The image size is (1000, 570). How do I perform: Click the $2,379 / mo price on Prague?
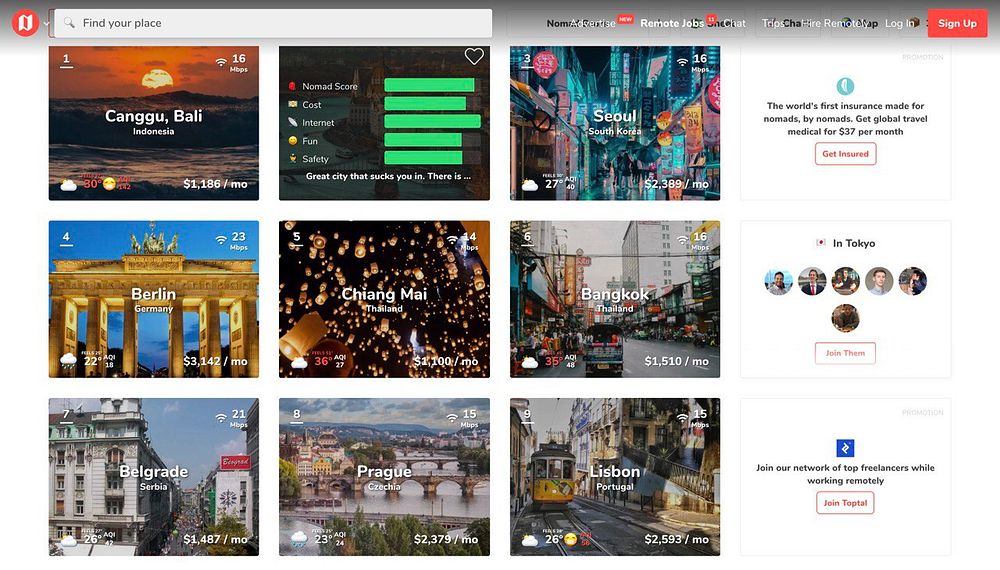446,539
